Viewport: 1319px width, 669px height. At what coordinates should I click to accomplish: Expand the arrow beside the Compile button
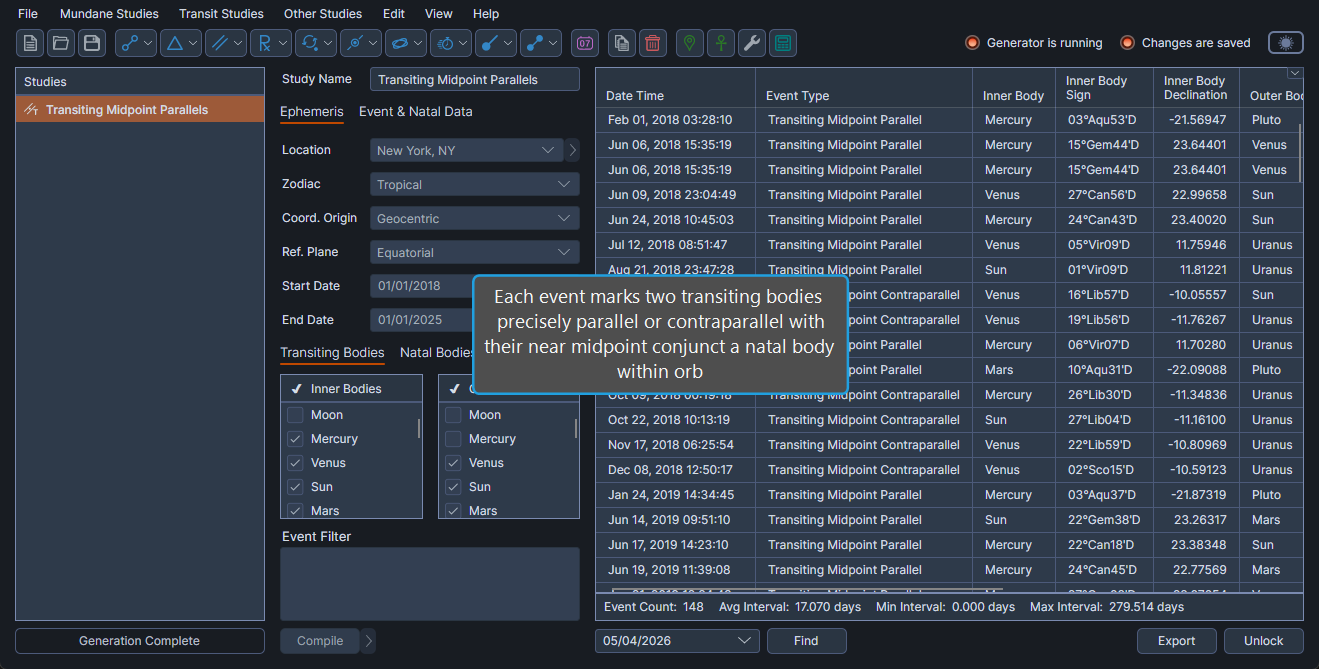369,641
